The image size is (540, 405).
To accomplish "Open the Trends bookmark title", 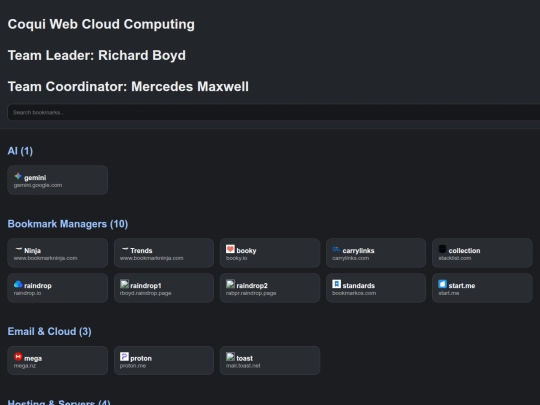I will click(x=141, y=251).
